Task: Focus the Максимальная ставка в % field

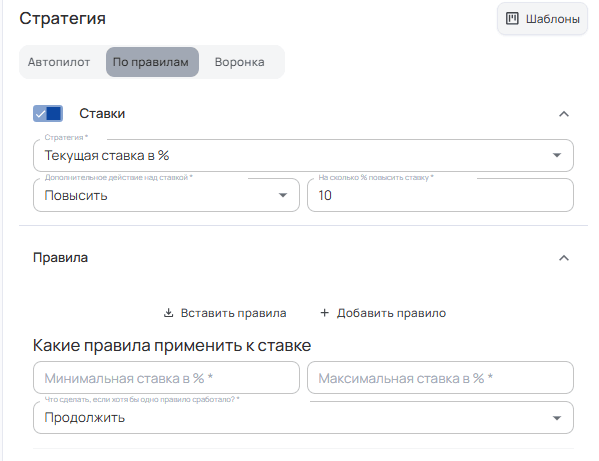Action: click(x=440, y=378)
